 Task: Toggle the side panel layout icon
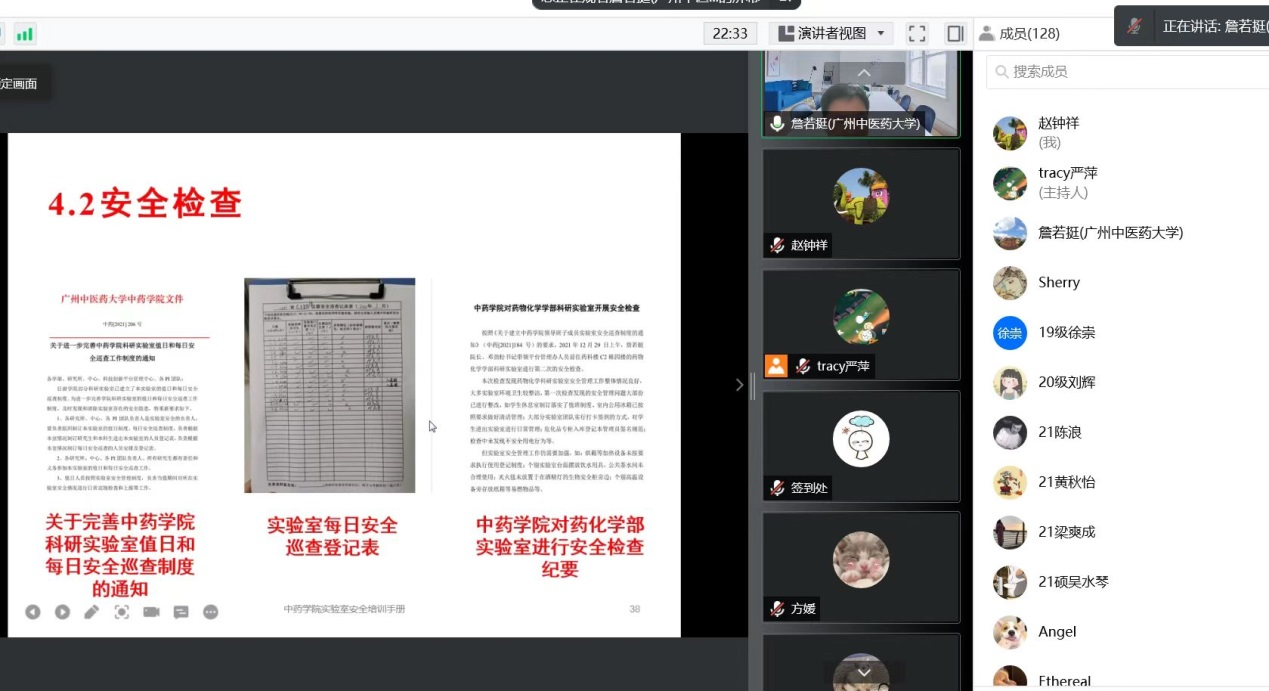pos(955,33)
